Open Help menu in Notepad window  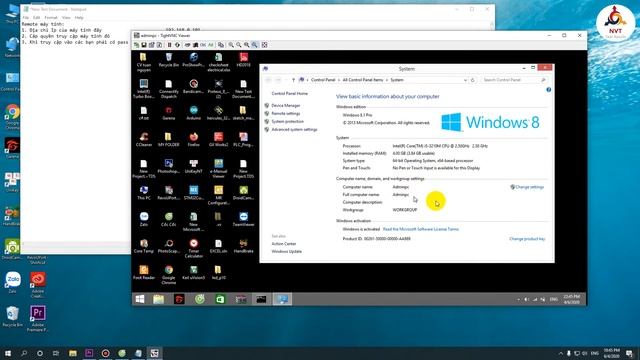(79, 18)
